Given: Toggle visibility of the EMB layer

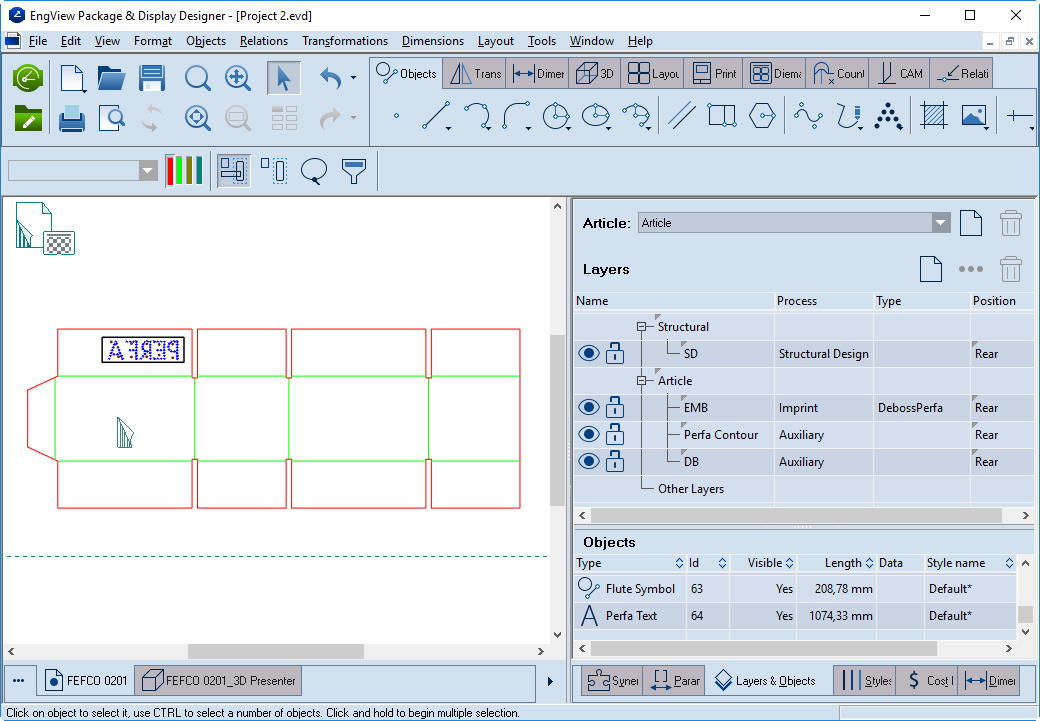Looking at the screenshot, I should point(588,408).
